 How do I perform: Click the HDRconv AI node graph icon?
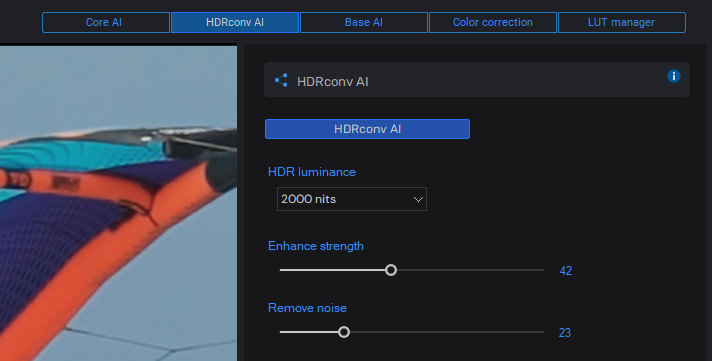pyautogui.click(x=281, y=80)
